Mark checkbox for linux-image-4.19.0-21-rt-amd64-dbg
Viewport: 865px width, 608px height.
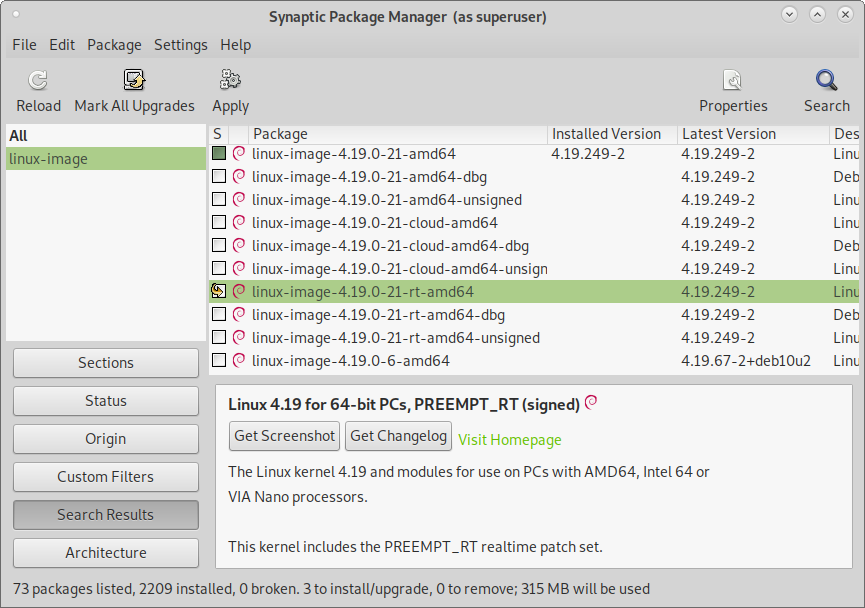pyautogui.click(x=219, y=314)
